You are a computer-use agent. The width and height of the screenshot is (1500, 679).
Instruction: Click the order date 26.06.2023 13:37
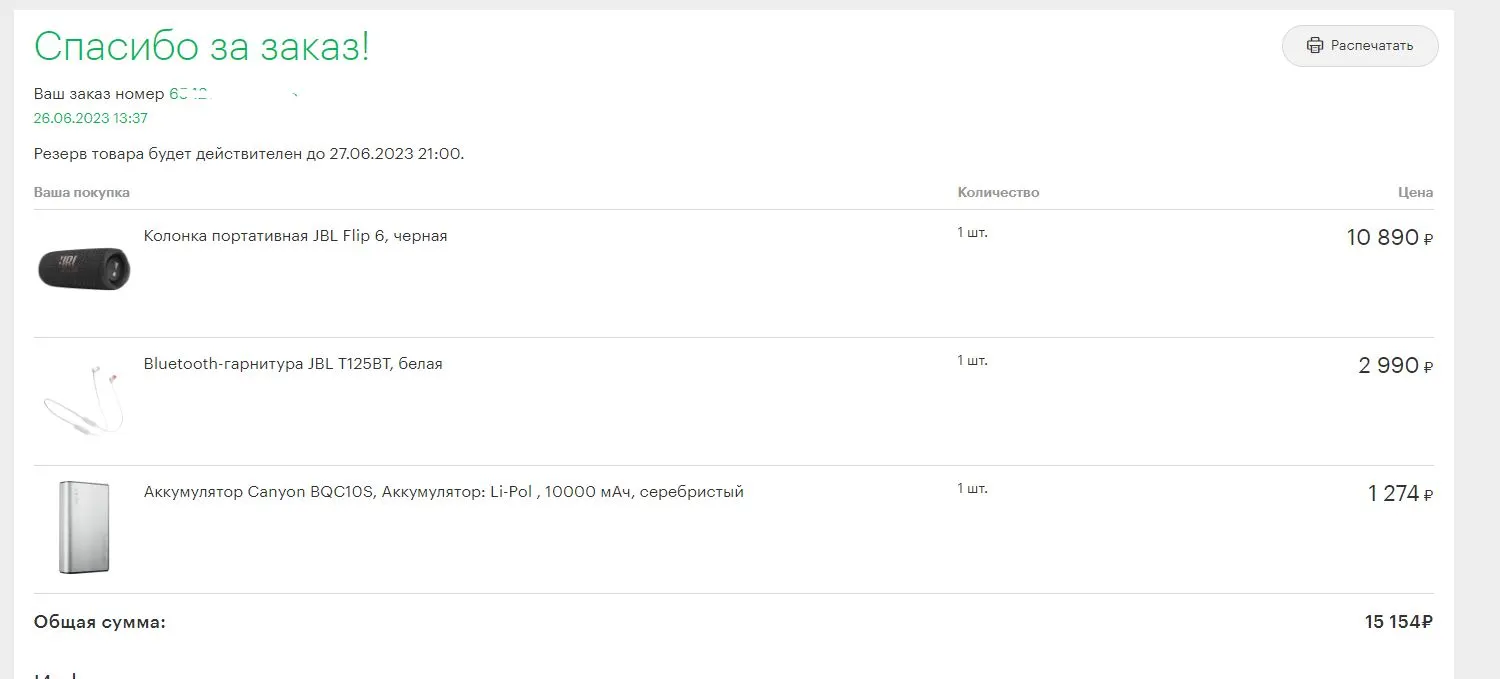tap(91, 118)
